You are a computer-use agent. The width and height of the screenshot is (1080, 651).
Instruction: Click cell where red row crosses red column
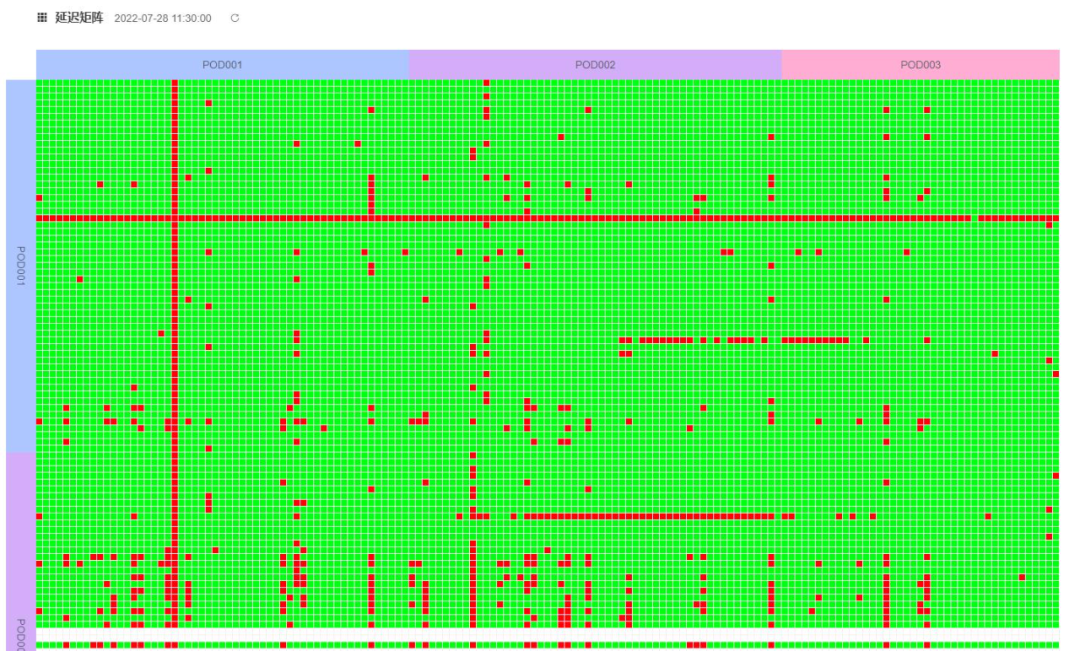point(174,218)
